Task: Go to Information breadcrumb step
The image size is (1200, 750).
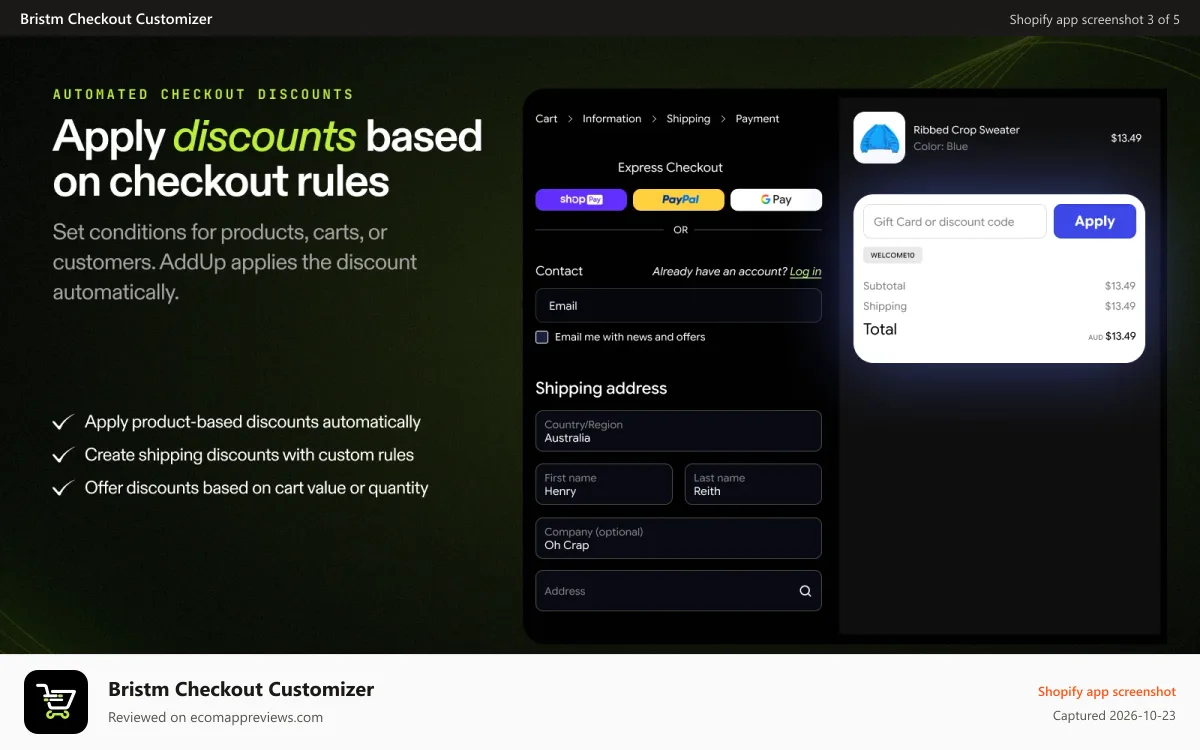Action: 612,119
